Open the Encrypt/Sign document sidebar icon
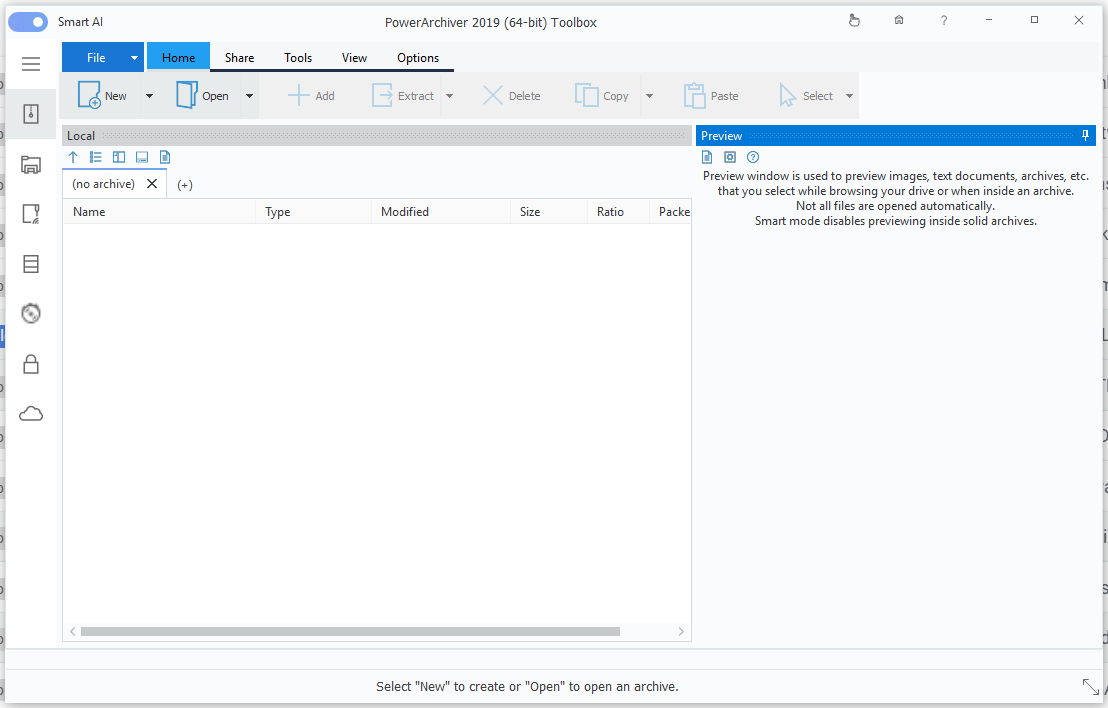Screen dimensions: 1108x708 [30, 214]
